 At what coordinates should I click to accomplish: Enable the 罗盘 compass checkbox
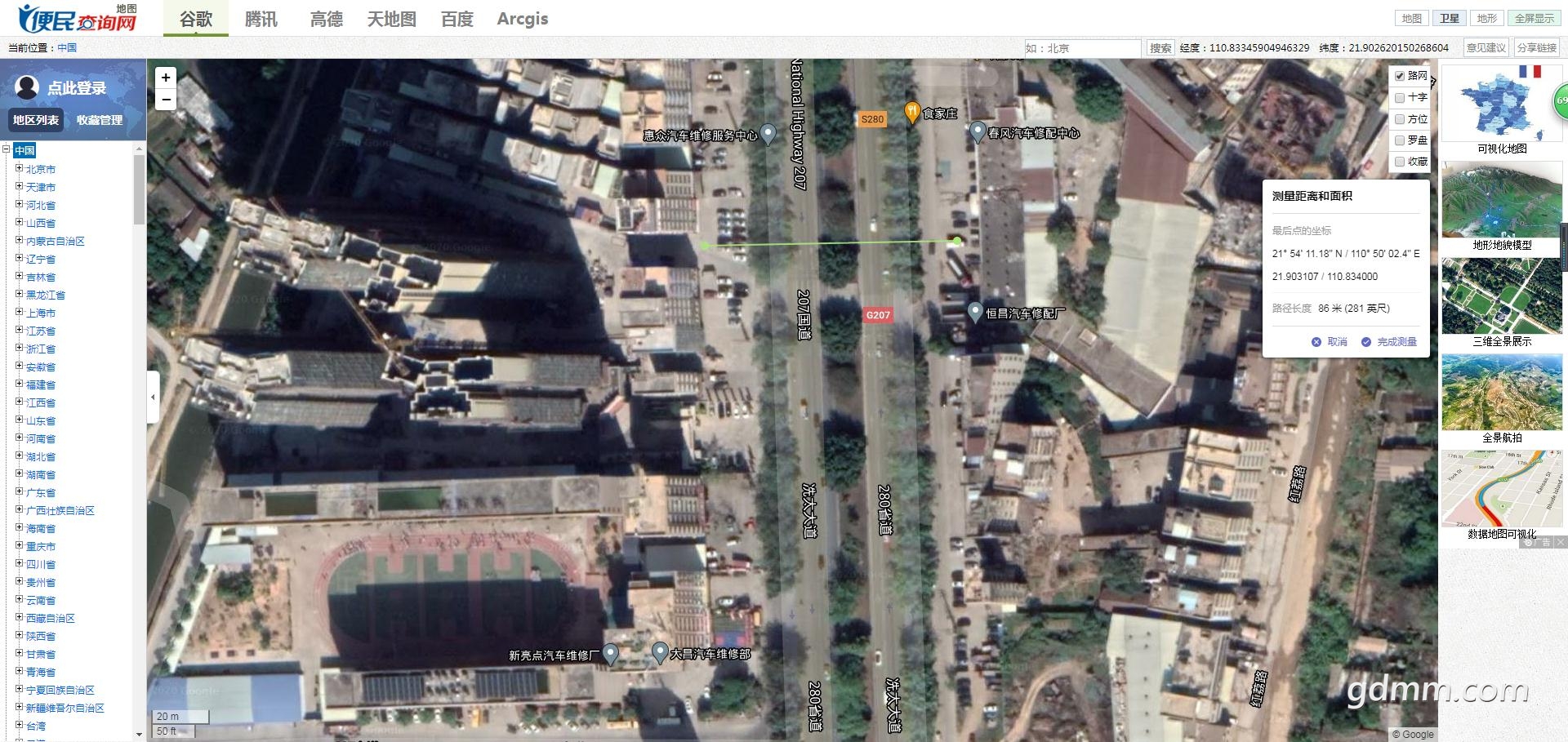[1400, 140]
